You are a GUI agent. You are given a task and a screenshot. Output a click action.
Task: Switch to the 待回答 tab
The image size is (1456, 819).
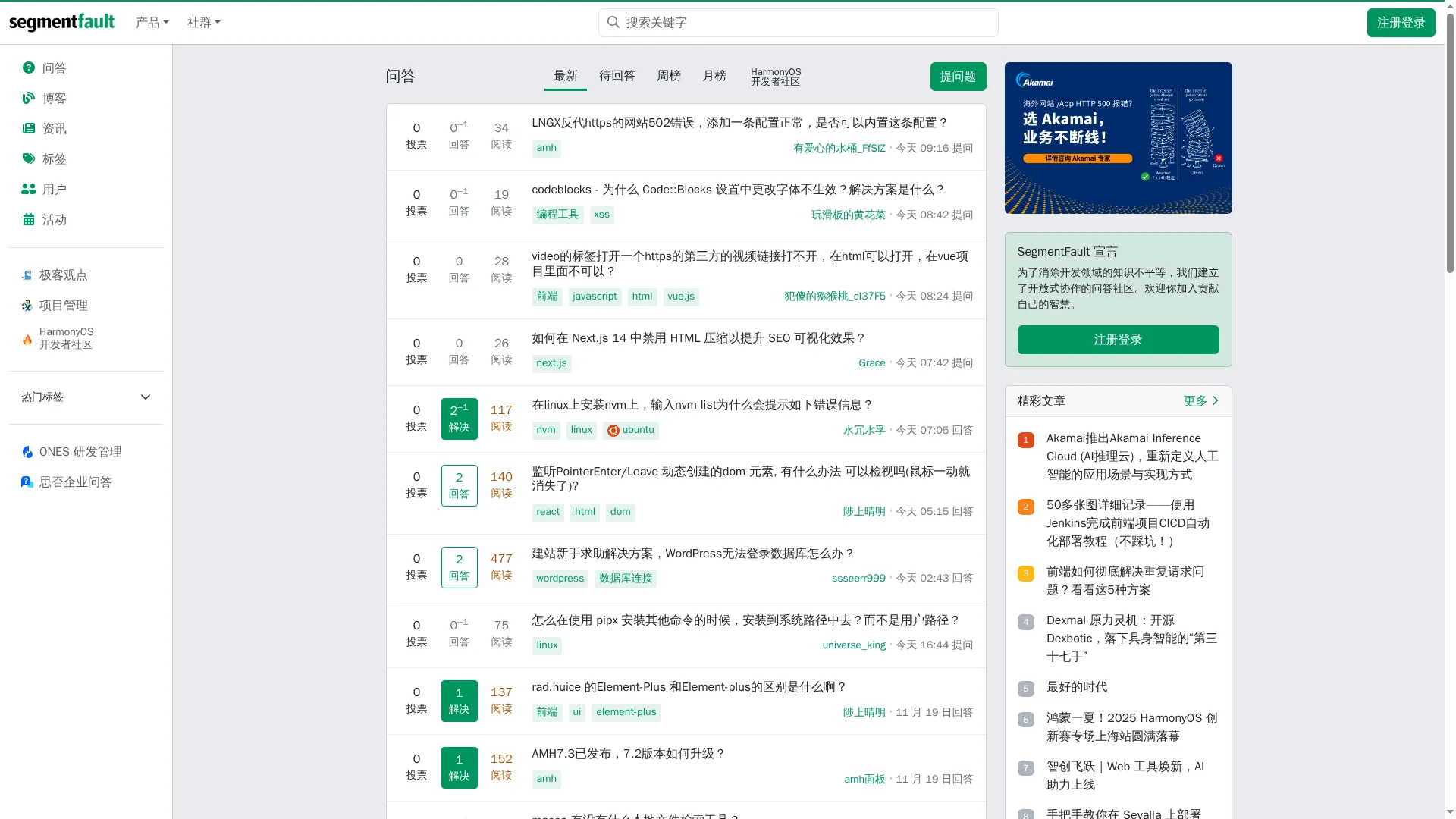(617, 76)
